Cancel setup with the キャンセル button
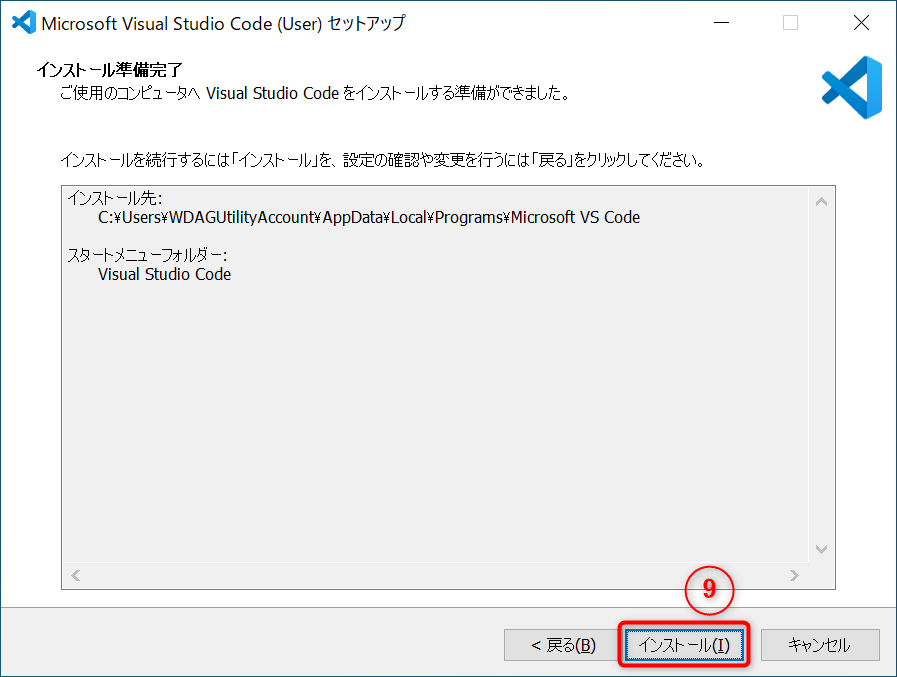Image resolution: width=897 pixels, height=677 pixels. click(x=820, y=645)
